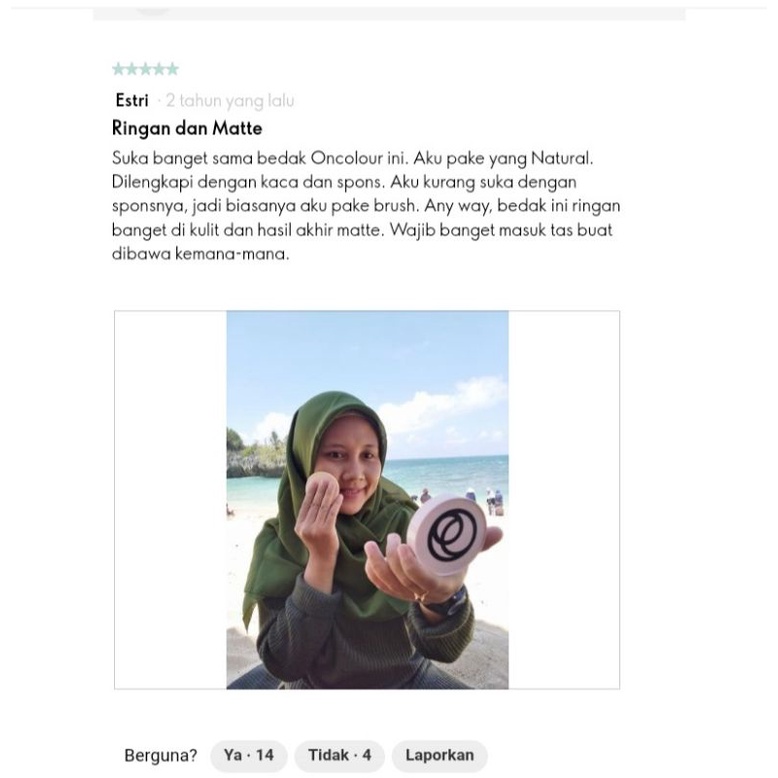Screen dimensions: 778x778
Task: Vote 'Tidak' on the review
Action: click(339, 755)
